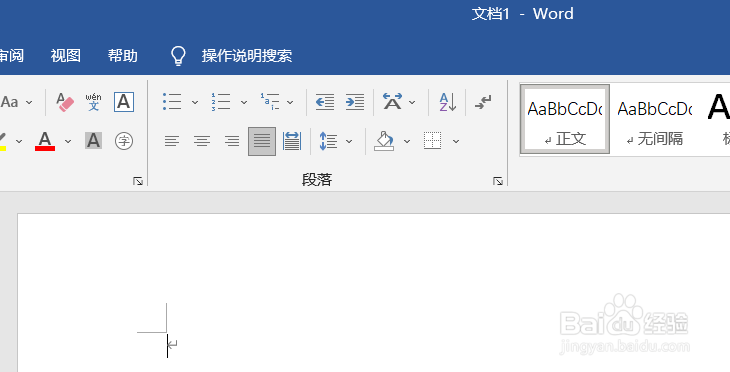Expand Asian Layout dropdown arrow

(412, 102)
